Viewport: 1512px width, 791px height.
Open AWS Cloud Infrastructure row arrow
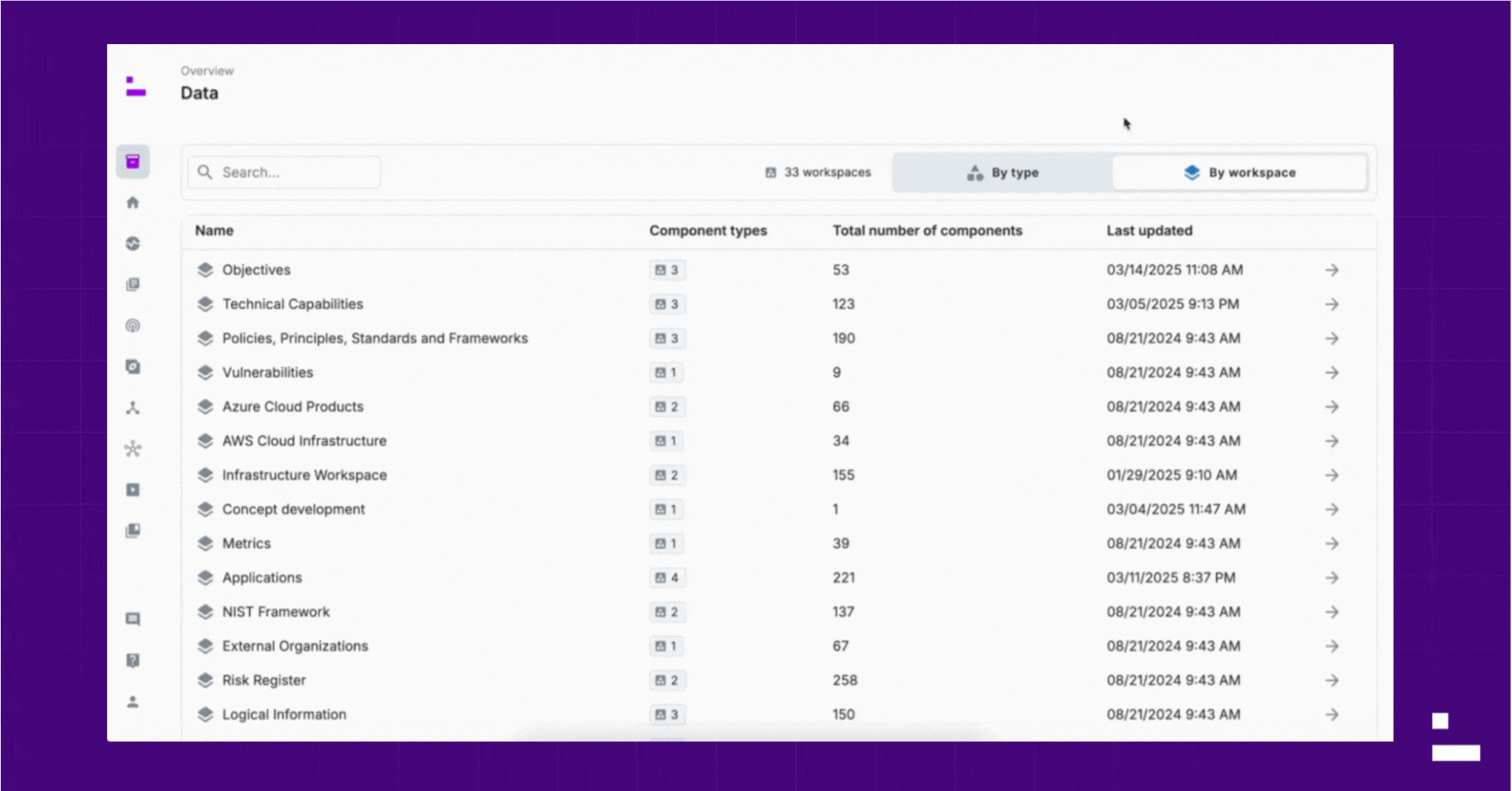point(1332,441)
